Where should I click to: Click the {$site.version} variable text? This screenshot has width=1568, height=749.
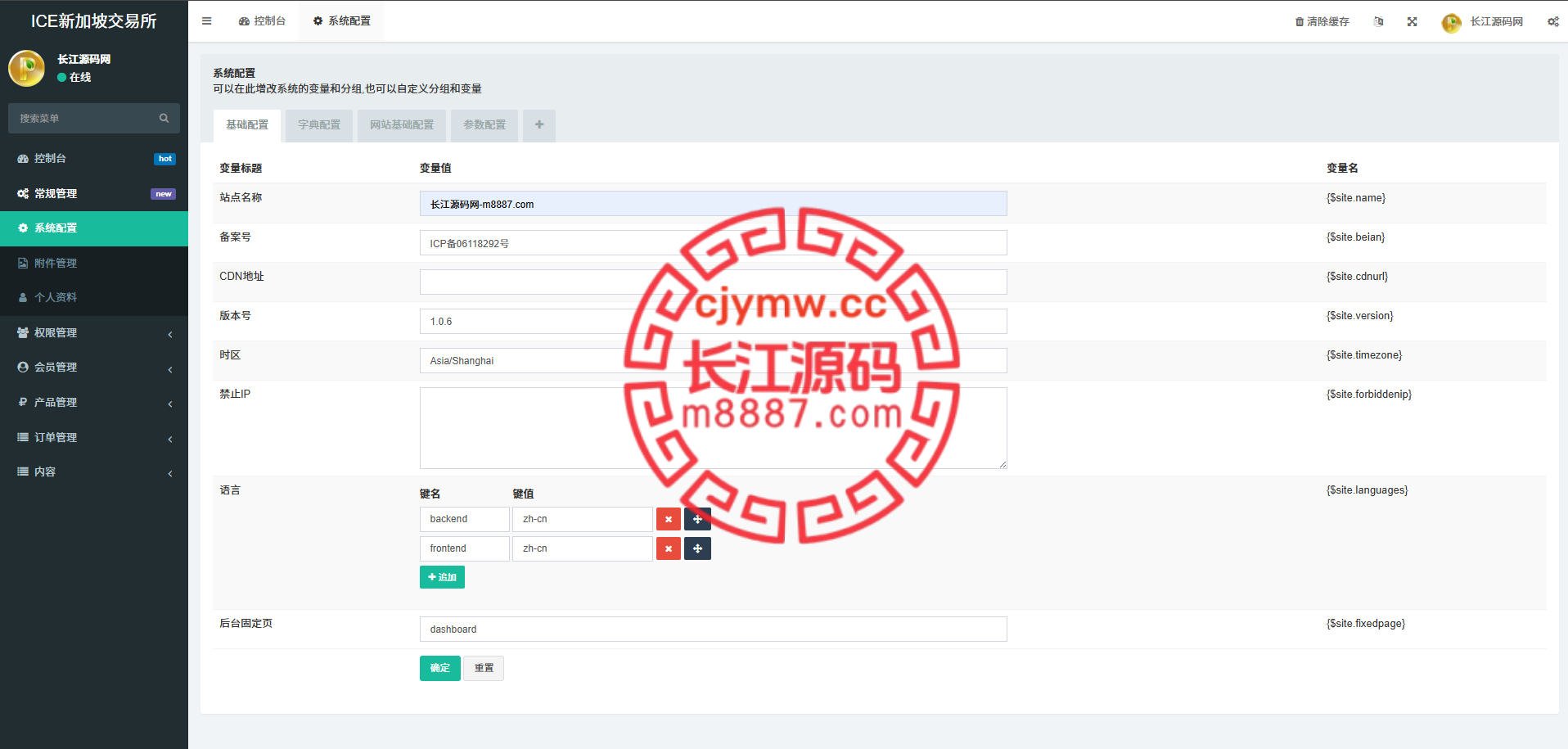coord(1360,316)
